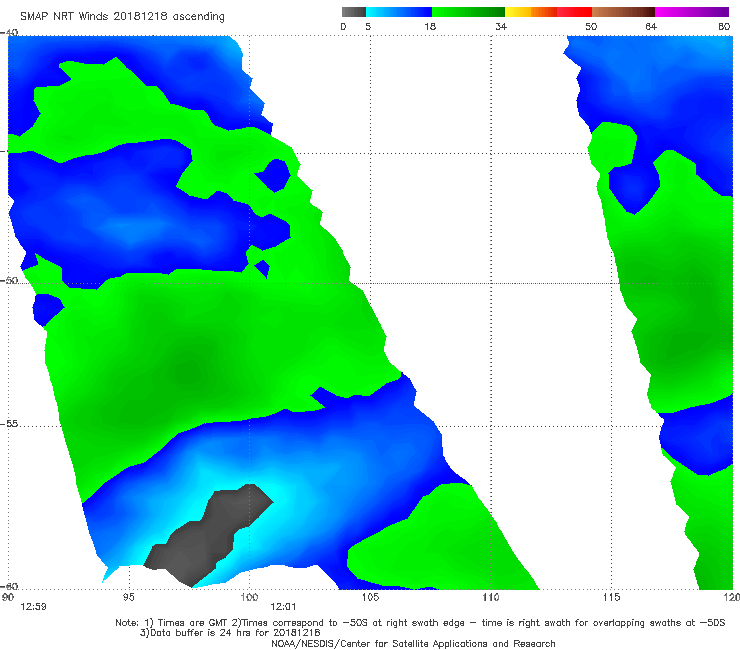Click the dark gray low-wind patch on map
Image resolution: width=740 pixels, height=650 pixels.
tap(208, 536)
